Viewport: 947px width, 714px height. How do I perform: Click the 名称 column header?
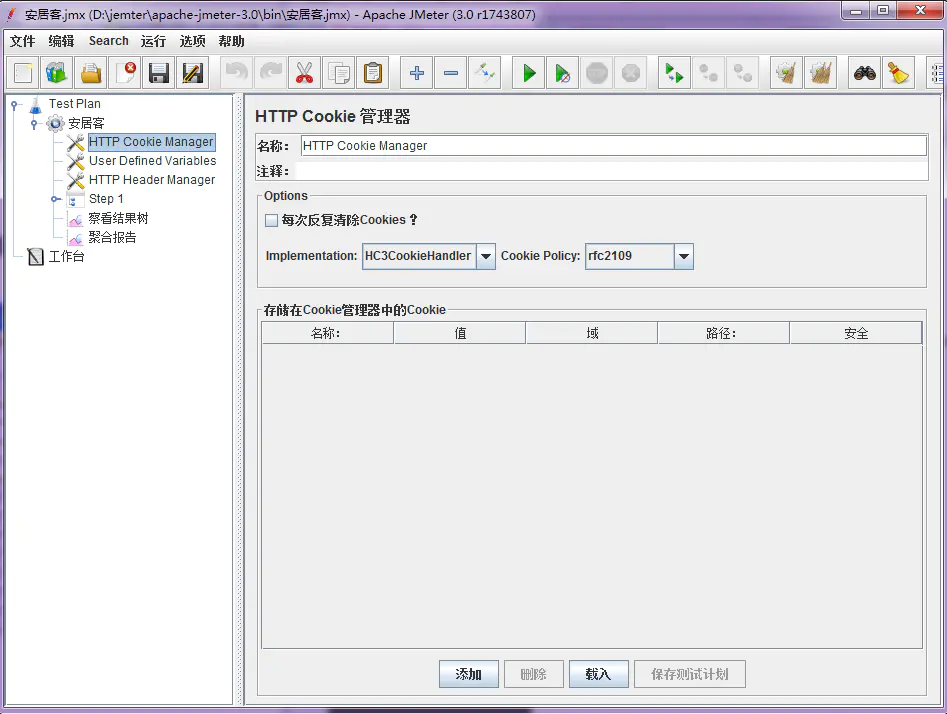[327, 333]
